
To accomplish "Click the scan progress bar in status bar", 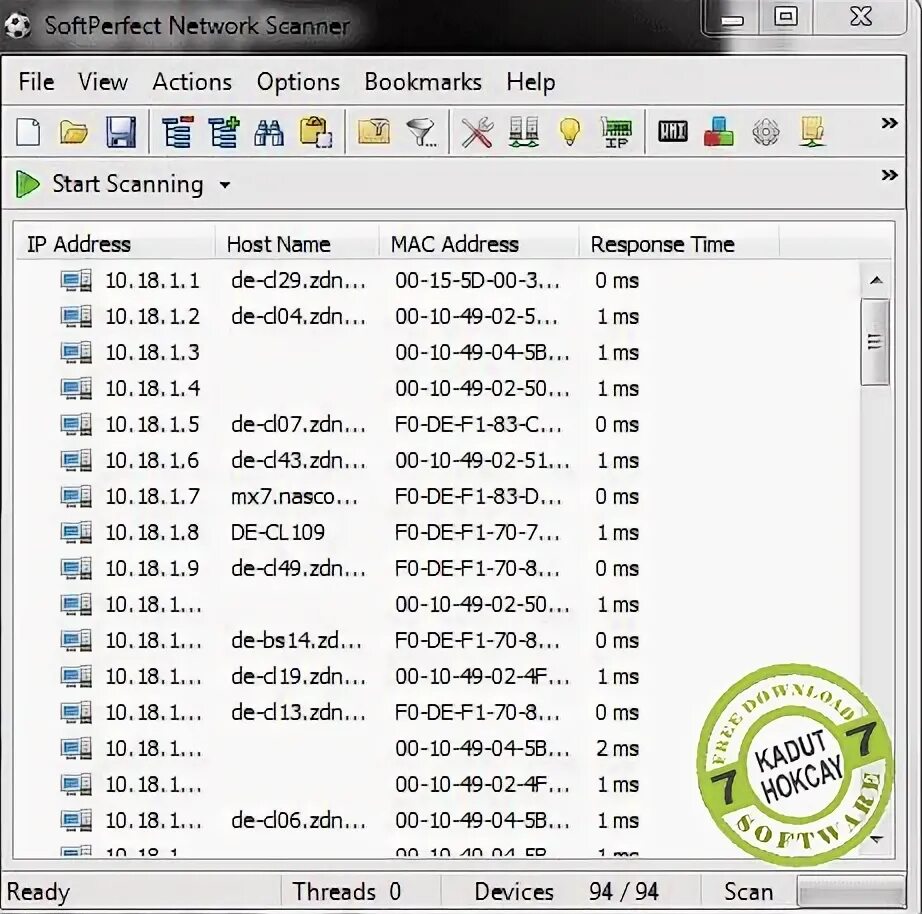I will pos(850,892).
